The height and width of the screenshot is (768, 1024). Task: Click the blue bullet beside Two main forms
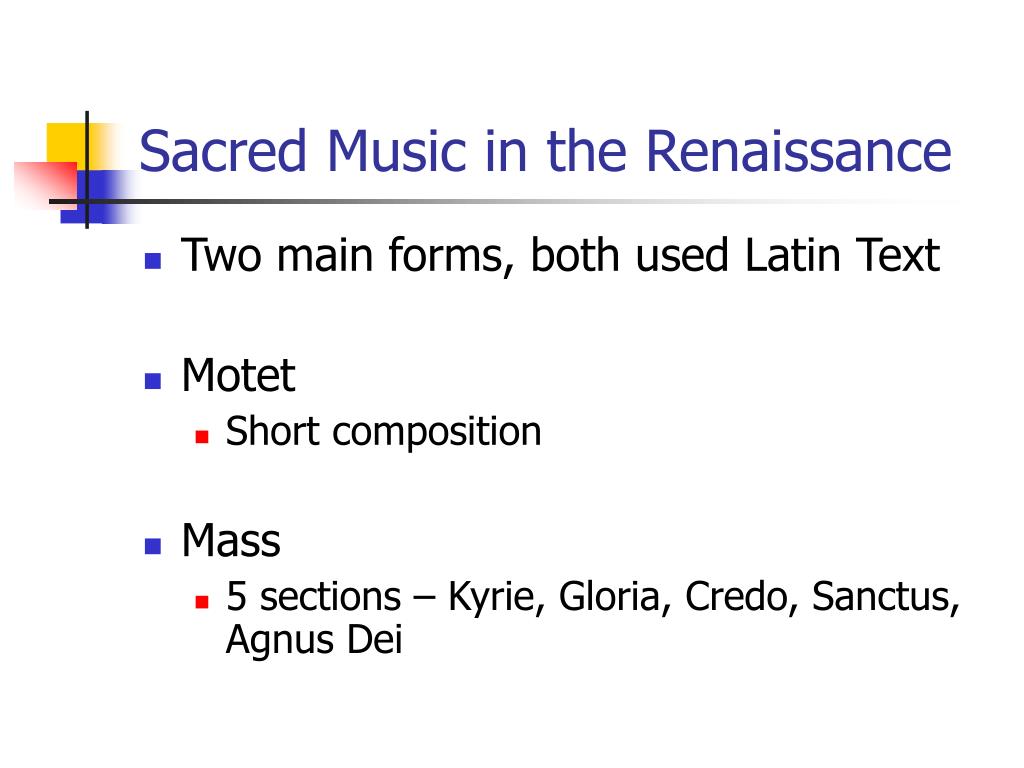pyautogui.click(x=153, y=261)
